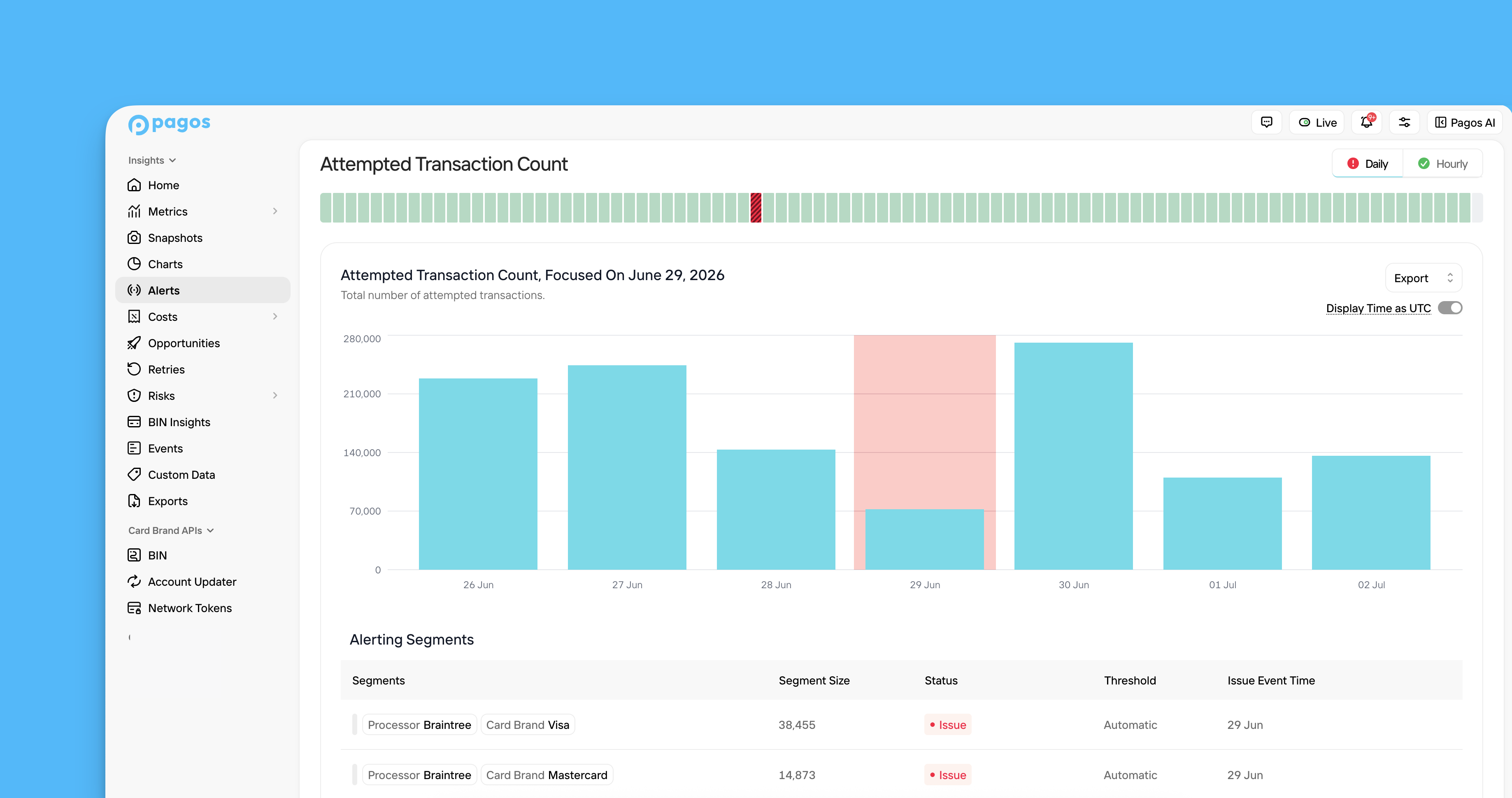Select the BIN contact-card icon
This screenshot has height=798, width=1512.
(134, 555)
